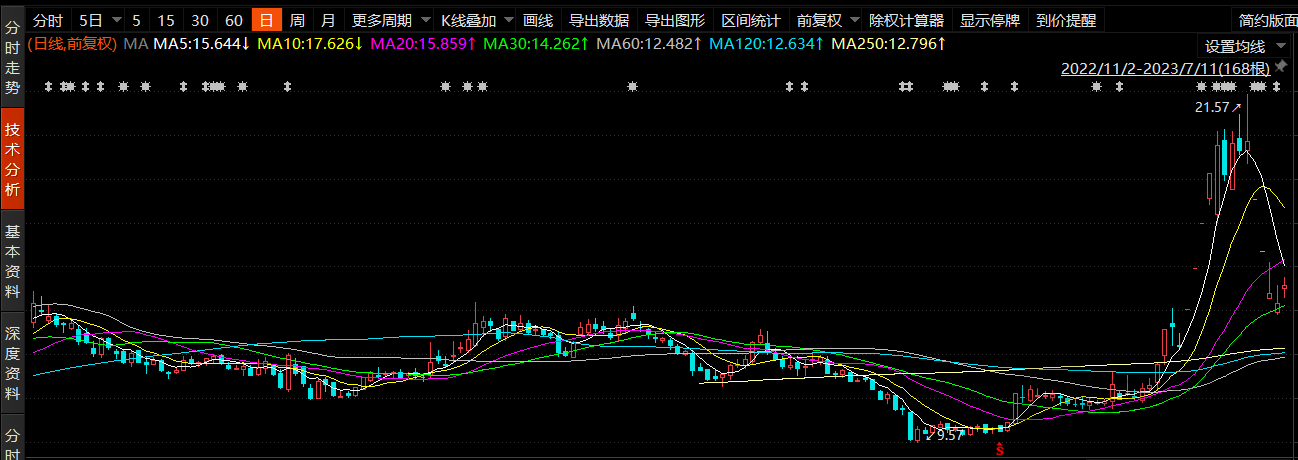Open the 前复权 adjustment dropdown
1298x460 pixels.
click(828, 20)
